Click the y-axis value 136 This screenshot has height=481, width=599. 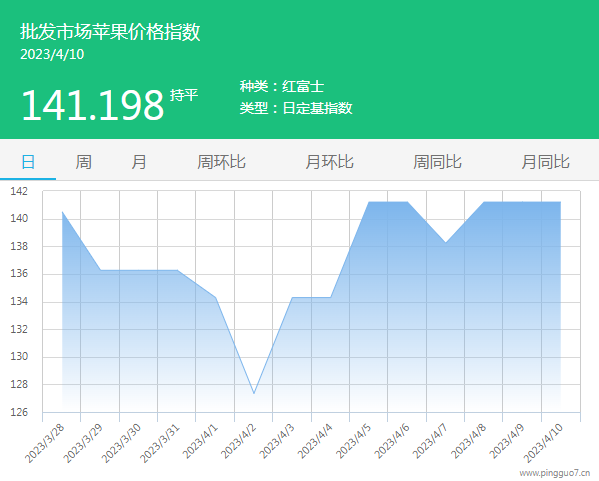coord(19,274)
